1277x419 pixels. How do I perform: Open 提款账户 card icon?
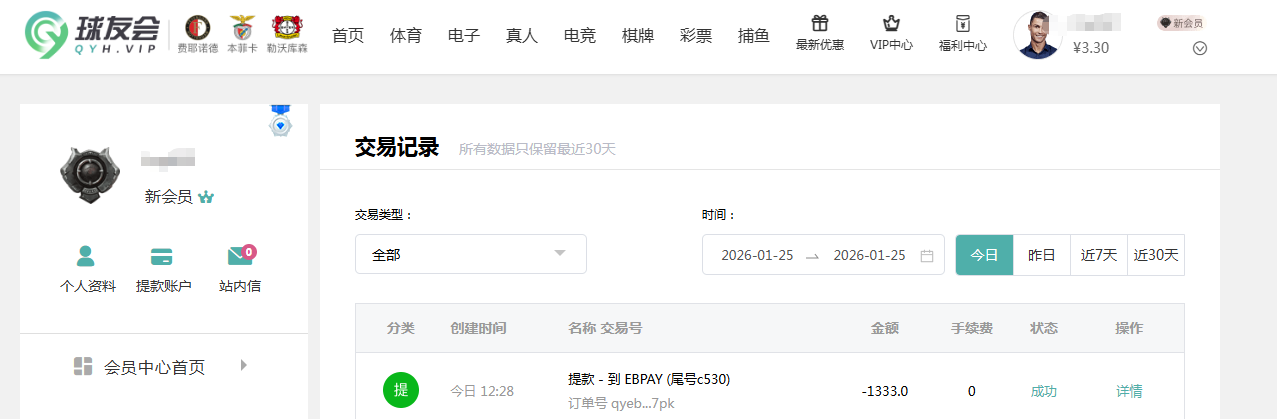(x=162, y=256)
